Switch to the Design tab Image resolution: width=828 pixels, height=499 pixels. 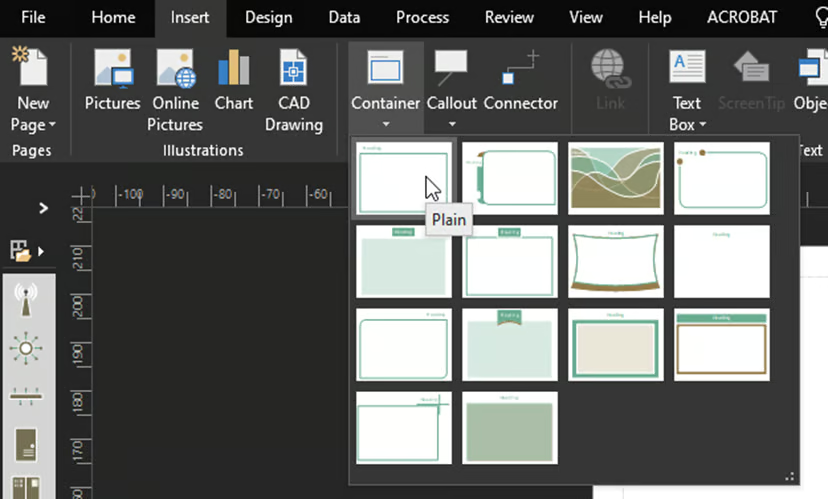268,17
